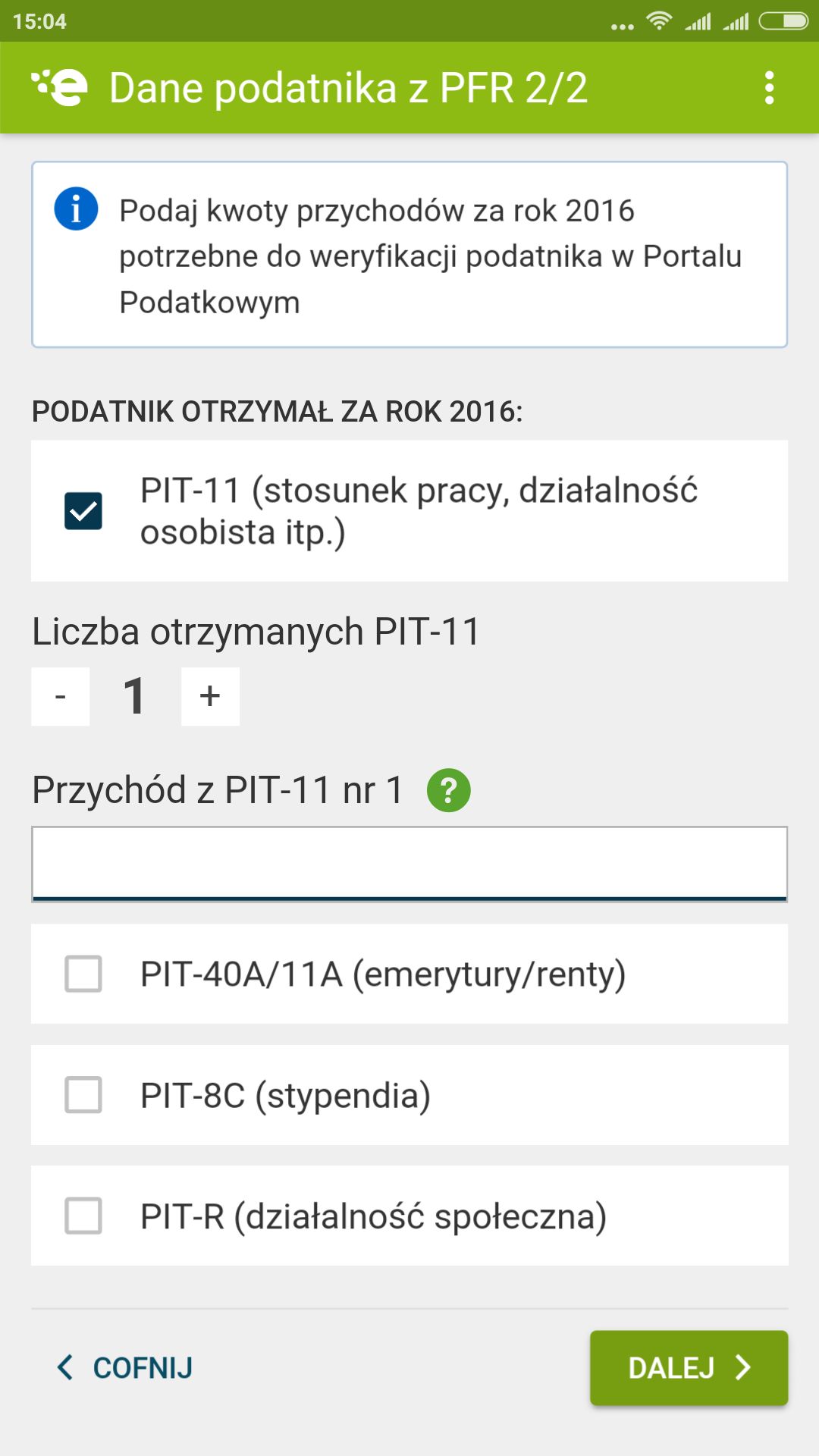Tap the Wi-Fi status icon
This screenshot has height=1456, width=819.
pos(659,20)
